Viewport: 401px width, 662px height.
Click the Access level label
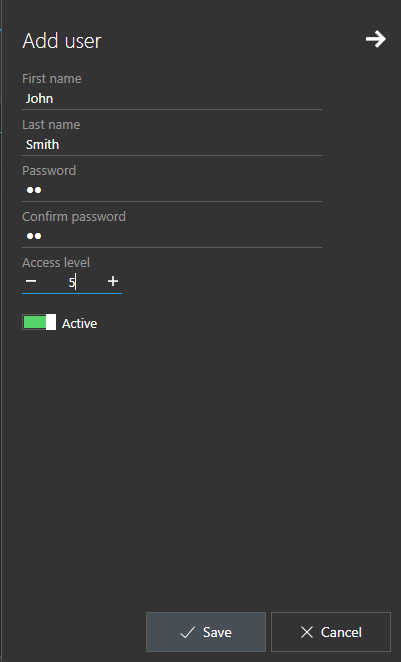(56, 263)
